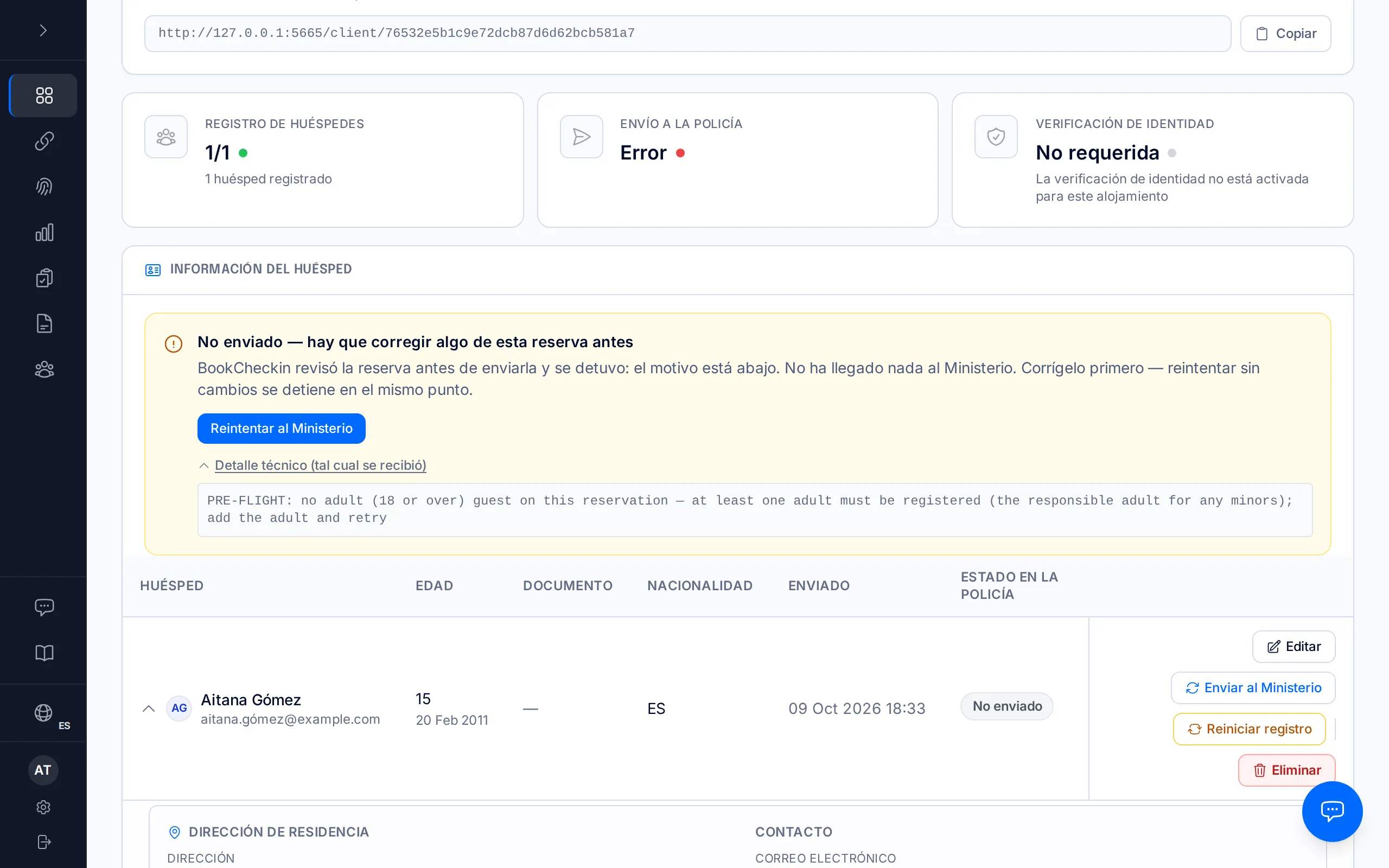The image size is (1389, 868).
Task: Click the Verificación de identidad shield icon
Action: [996, 137]
